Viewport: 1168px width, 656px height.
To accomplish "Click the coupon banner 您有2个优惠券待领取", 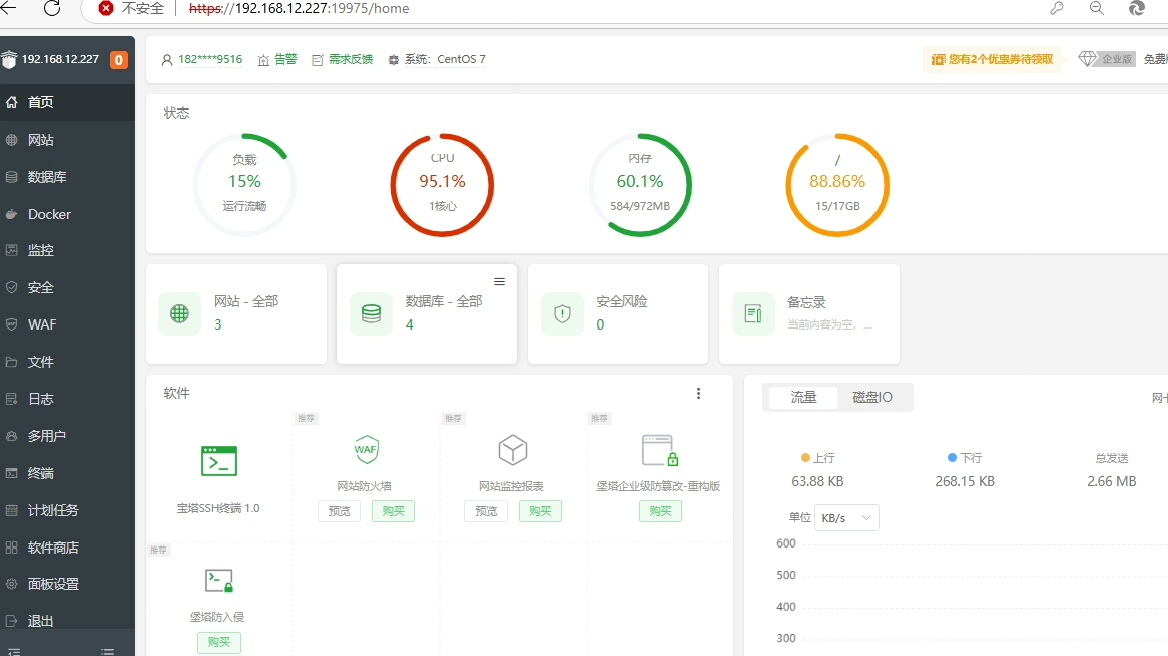I will point(992,60).
